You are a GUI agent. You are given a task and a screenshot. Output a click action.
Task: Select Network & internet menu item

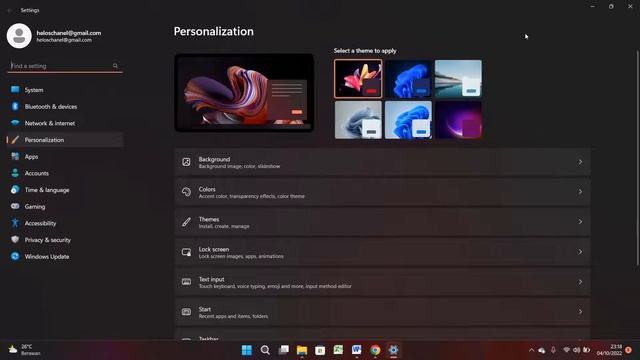[x=65, y=123]
